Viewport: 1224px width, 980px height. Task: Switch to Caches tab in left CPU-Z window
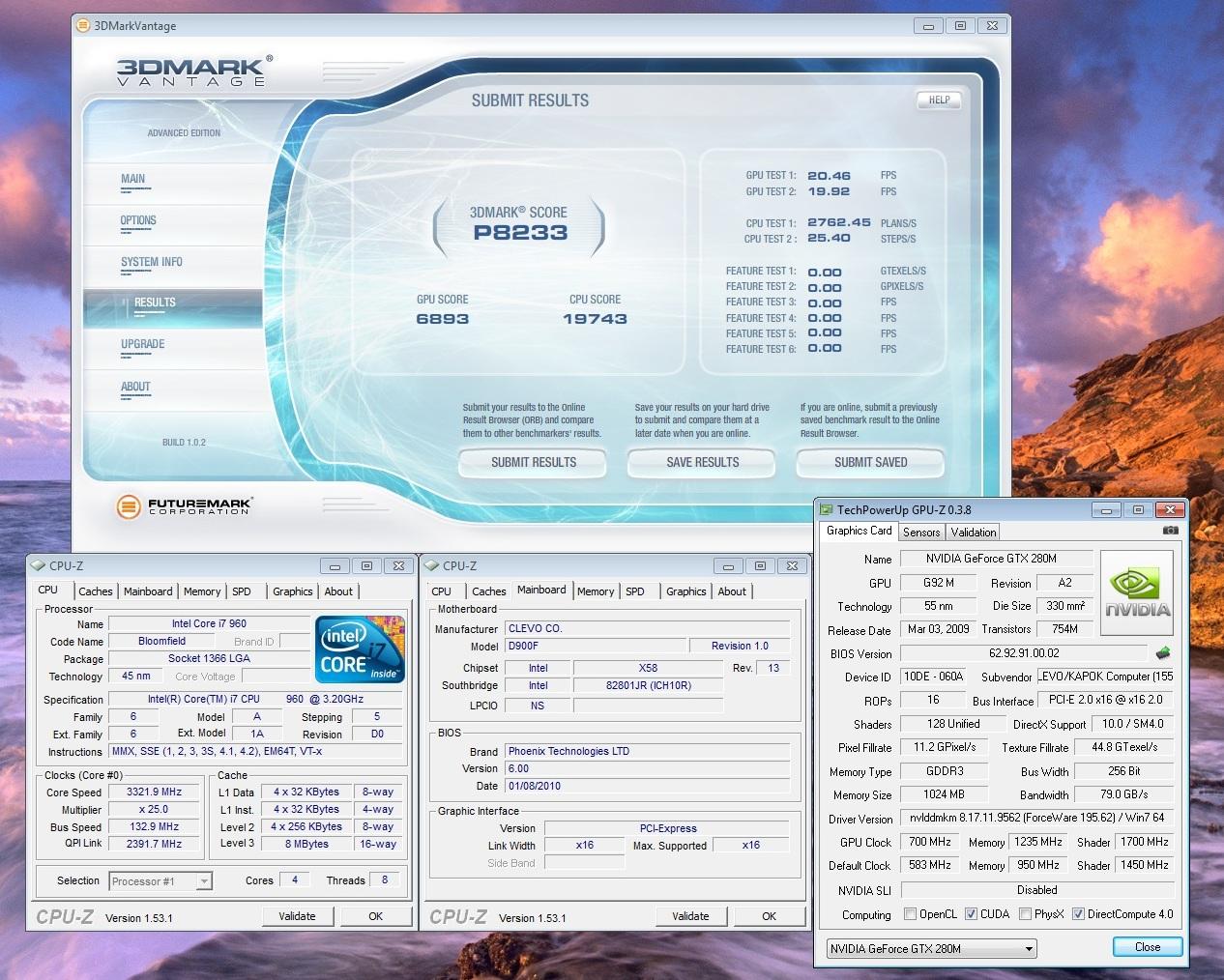(96, 591)
